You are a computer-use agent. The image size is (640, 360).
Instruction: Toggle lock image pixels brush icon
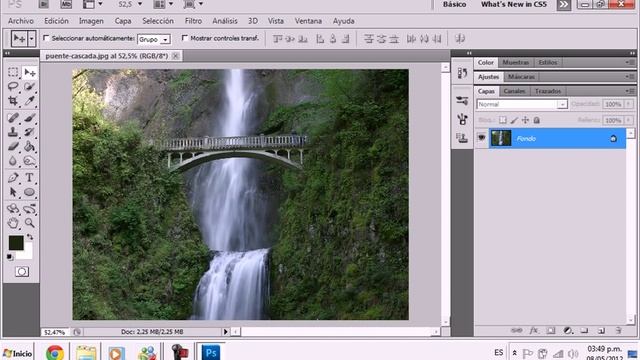point(514,120)
